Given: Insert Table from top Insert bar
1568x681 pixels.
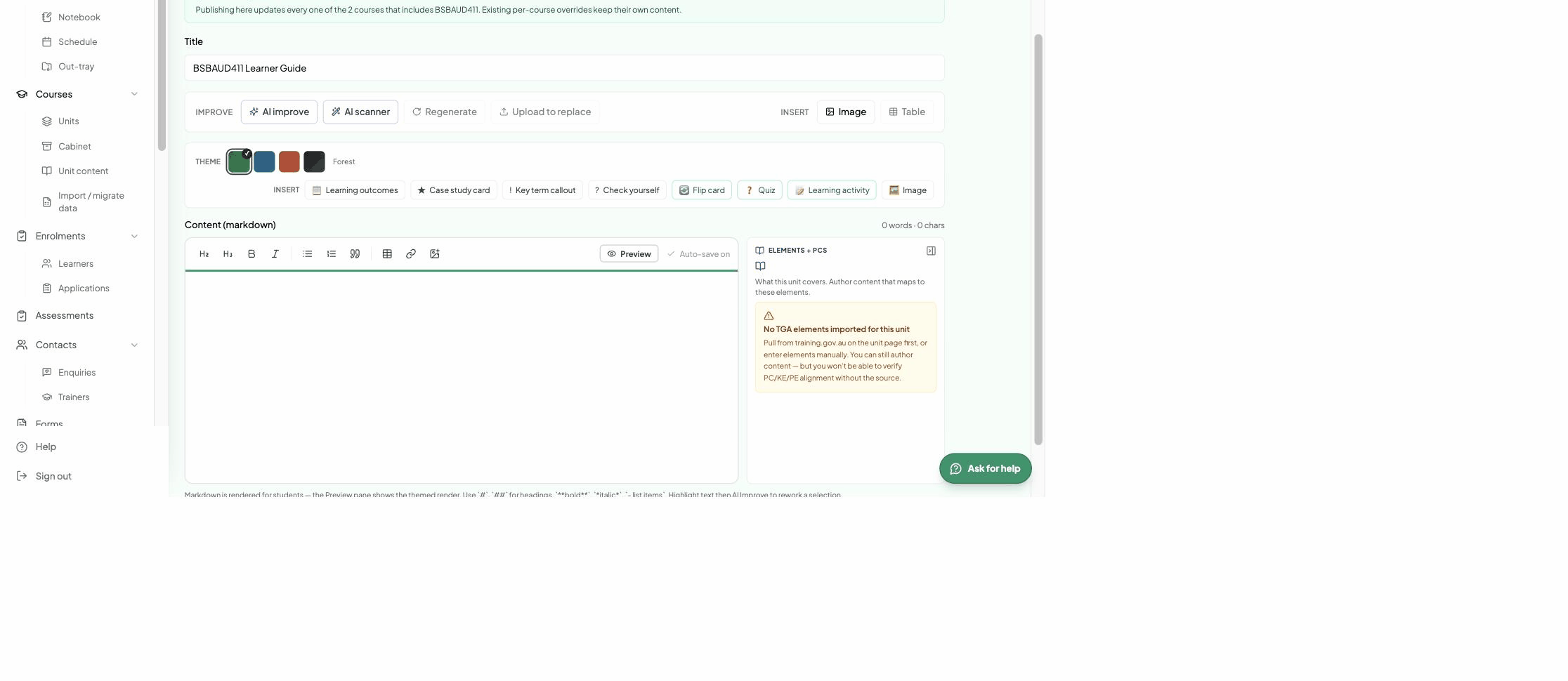Looking at the screenshot, I should 907,112.
